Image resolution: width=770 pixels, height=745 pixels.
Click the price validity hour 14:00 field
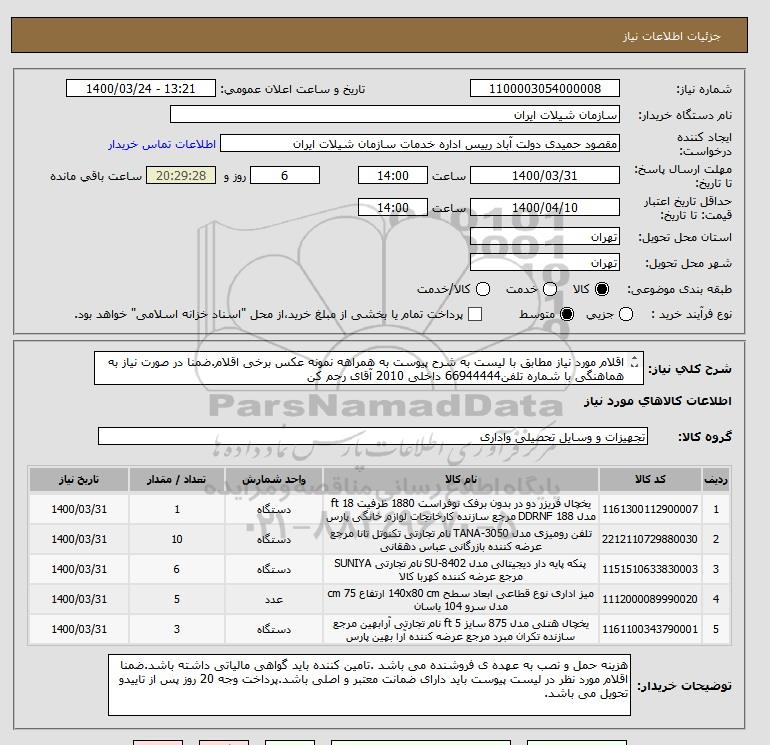393,207
